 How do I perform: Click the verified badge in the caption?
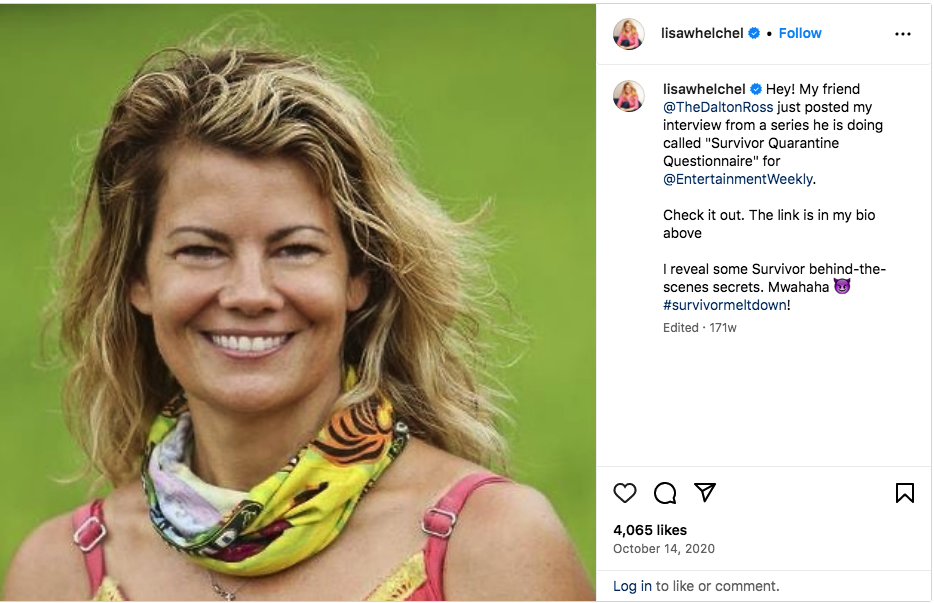click(x=756, y=89)
